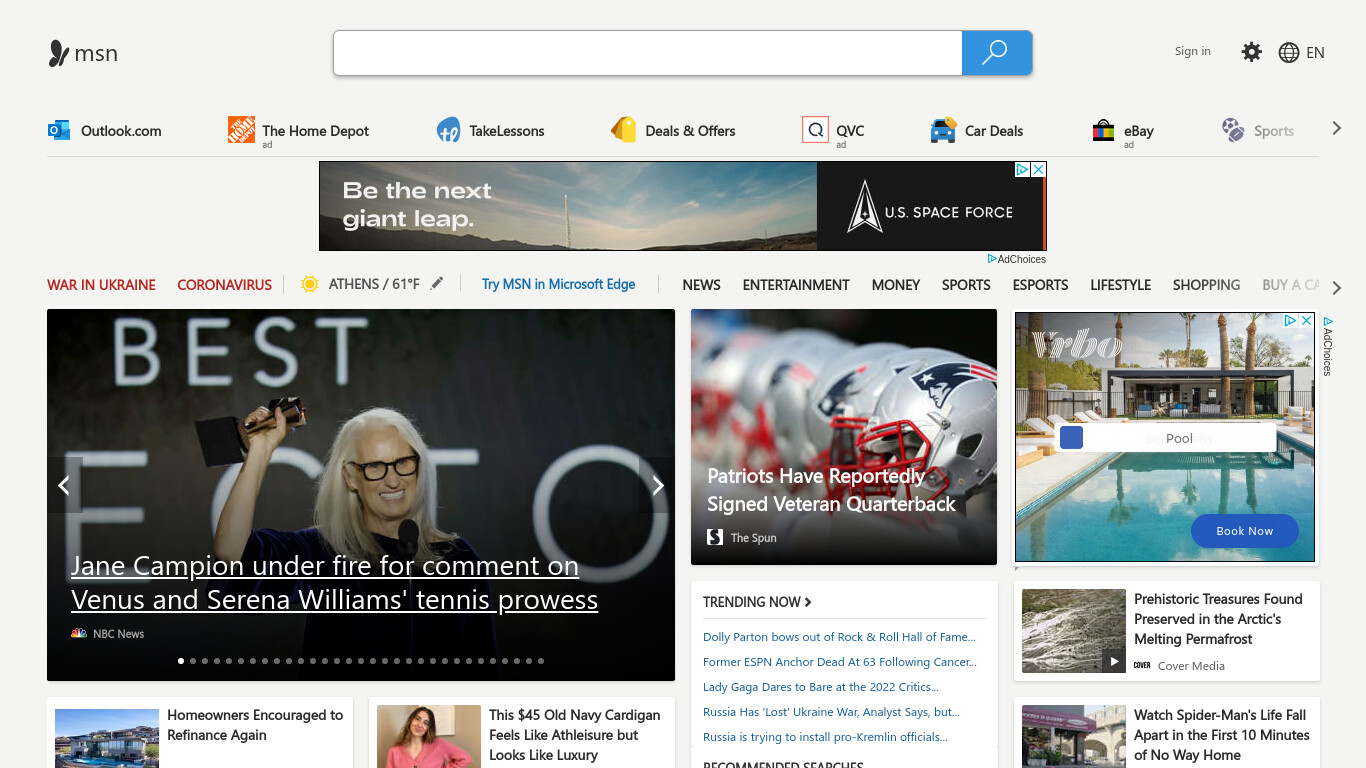Click the Sign in link
The width and height of the screenshot is (1366, 768).
click(x=1193, y=51)
